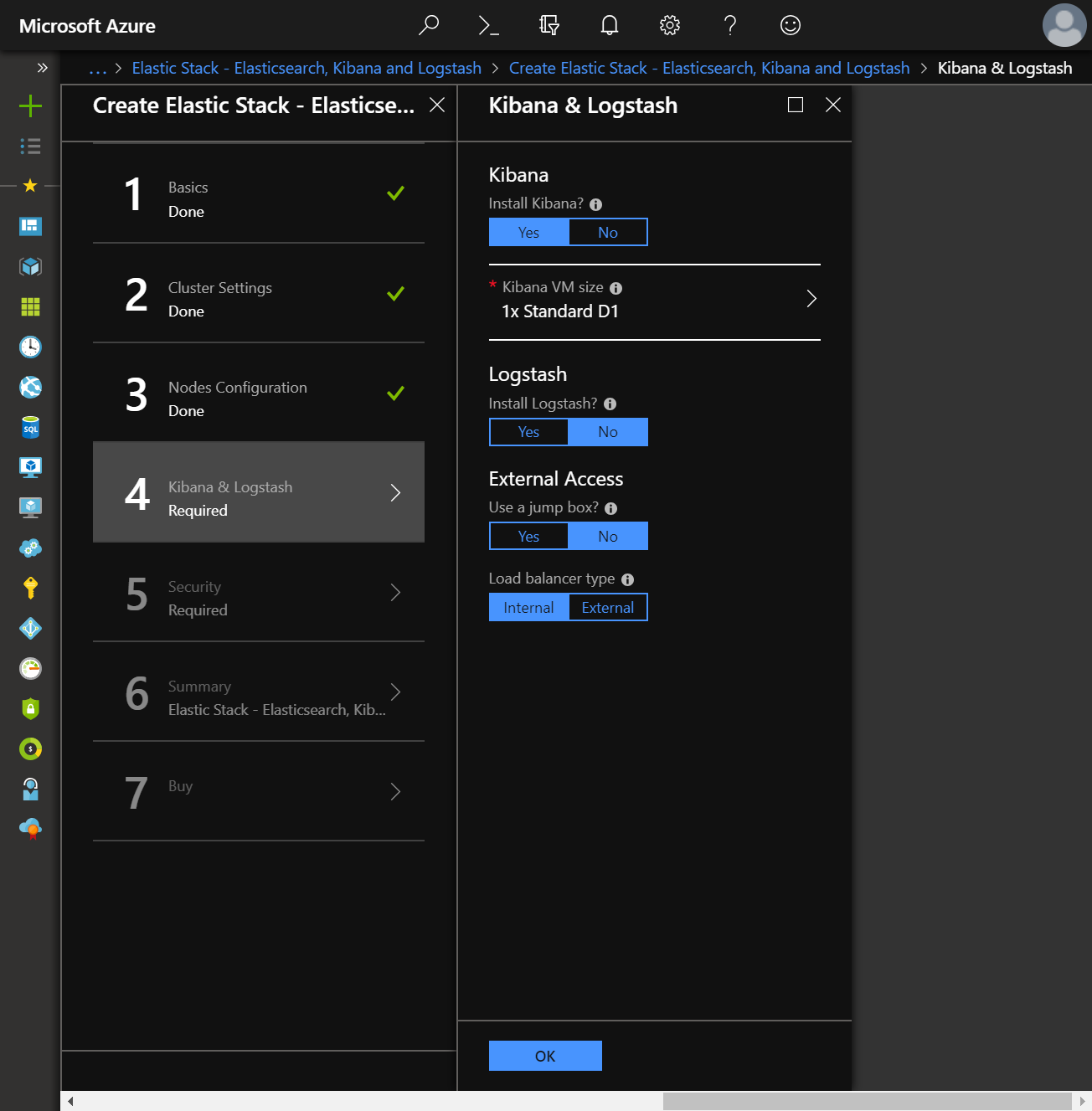
Task: Select No for Install Logstash
Action: coord(608,432)
